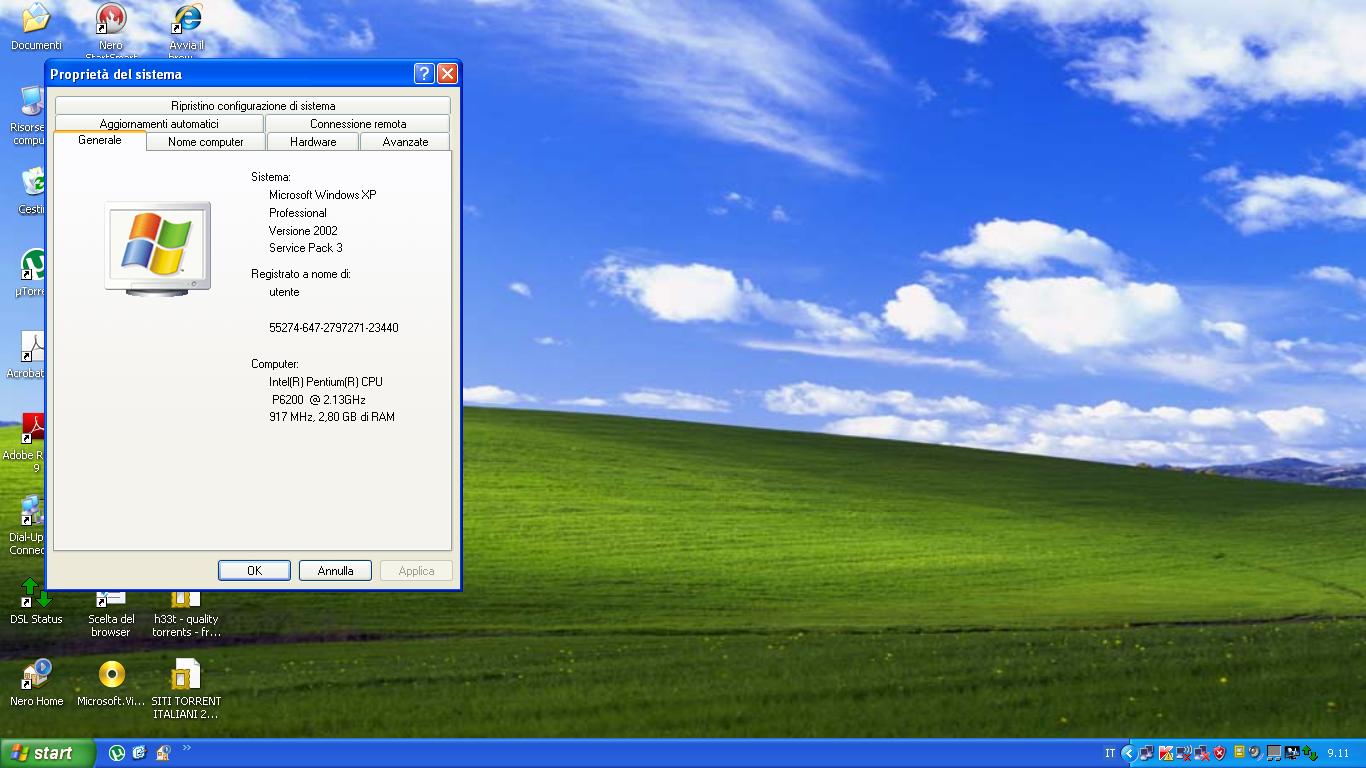Switch to Aggiornamenti automatici tab
The width and height of the screenshot is (1366, 768).
[x=159, y=123]
